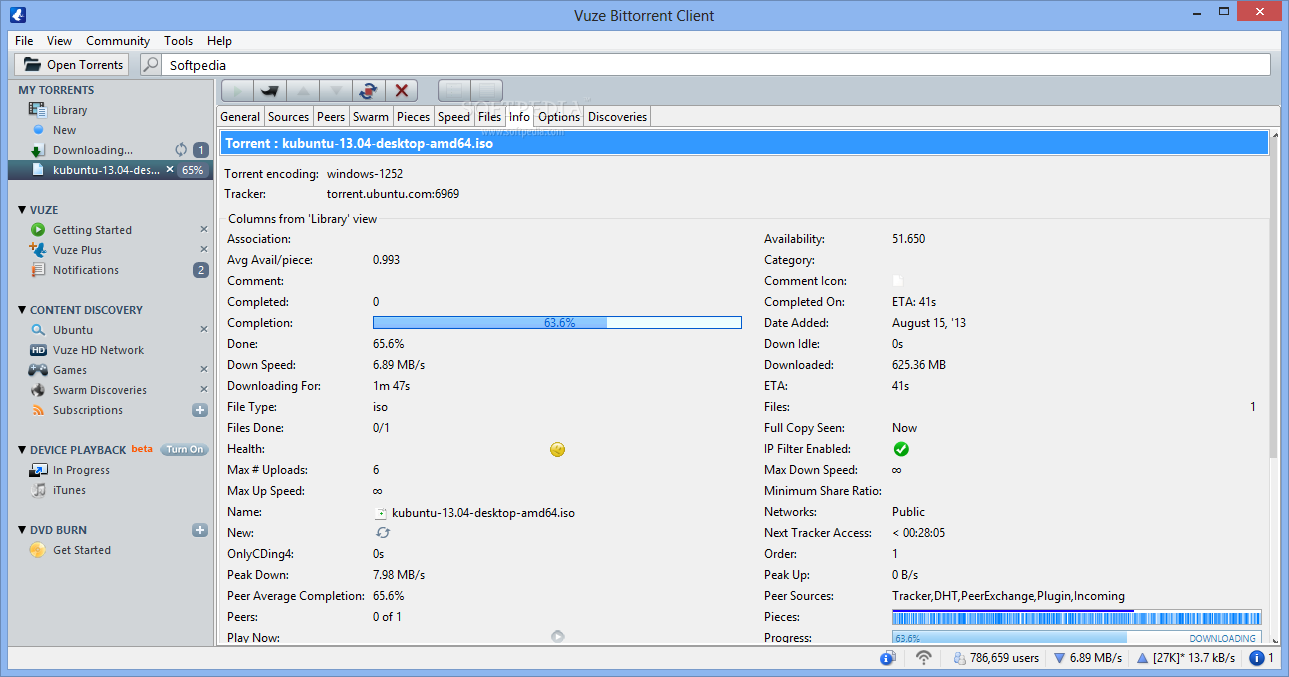Viewport: 1289px width, 677px height.
Task: Collapse the VUZE section
Action: tap(22, 210)
